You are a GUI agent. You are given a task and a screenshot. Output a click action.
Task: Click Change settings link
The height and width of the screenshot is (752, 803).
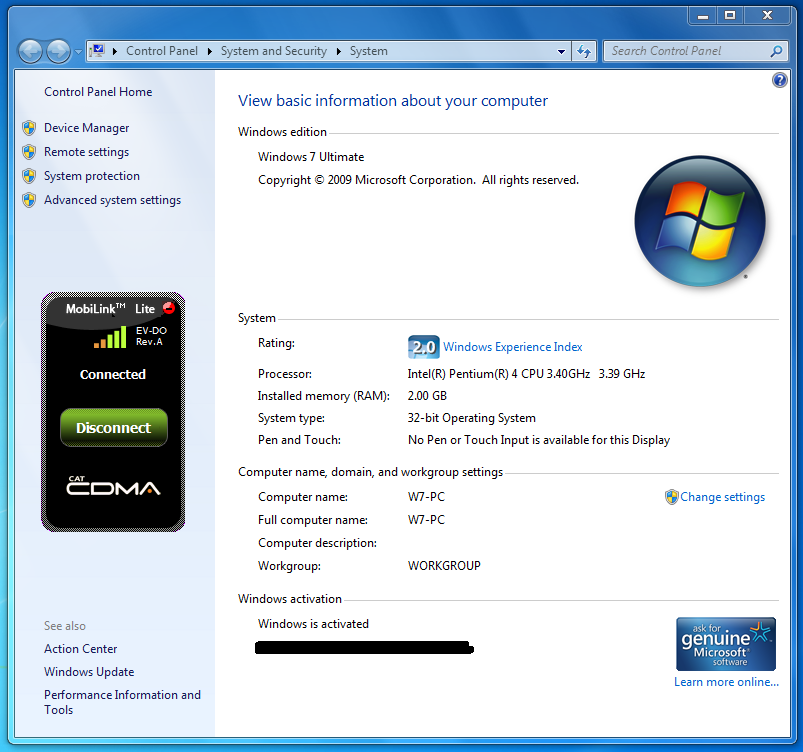tap(723, 497)
